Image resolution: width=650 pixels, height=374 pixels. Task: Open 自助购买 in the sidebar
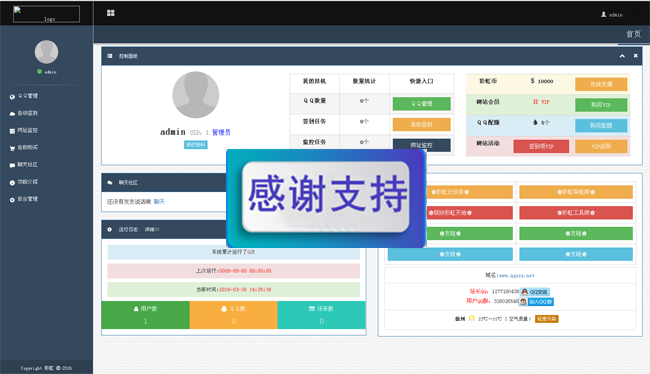(28, 147)
